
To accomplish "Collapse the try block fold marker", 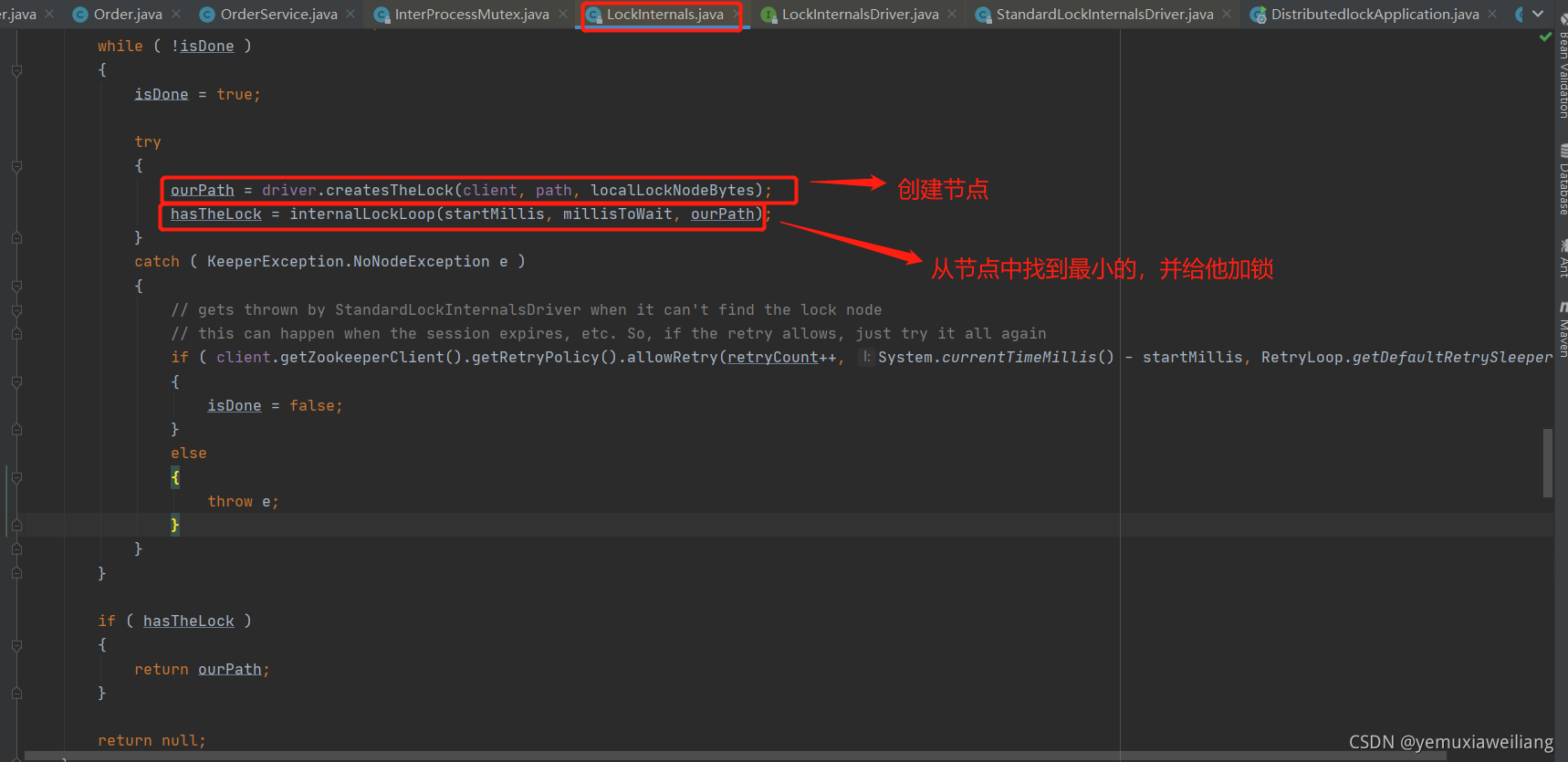I will [x=16, y=166].
